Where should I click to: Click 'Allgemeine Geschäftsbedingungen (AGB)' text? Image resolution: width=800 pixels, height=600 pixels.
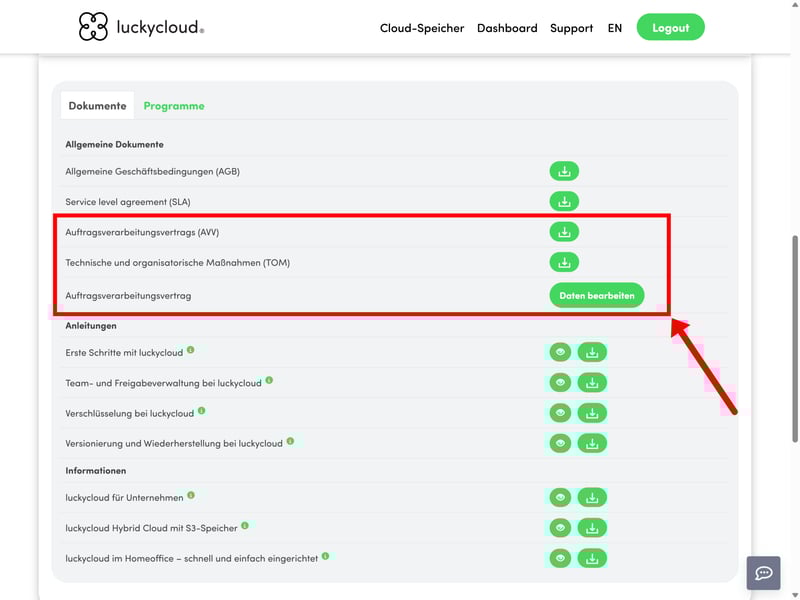coord(153,171)
